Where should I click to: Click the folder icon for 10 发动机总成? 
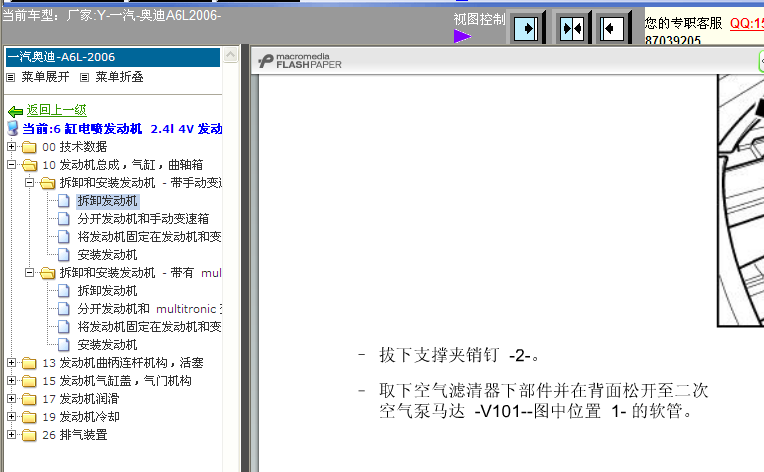point(29,165)
